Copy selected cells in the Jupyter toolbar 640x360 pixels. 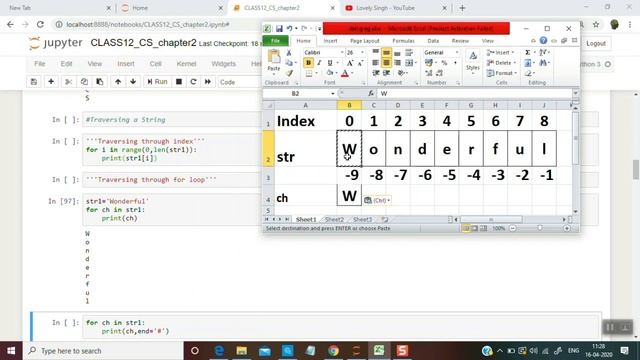point(84,82)
